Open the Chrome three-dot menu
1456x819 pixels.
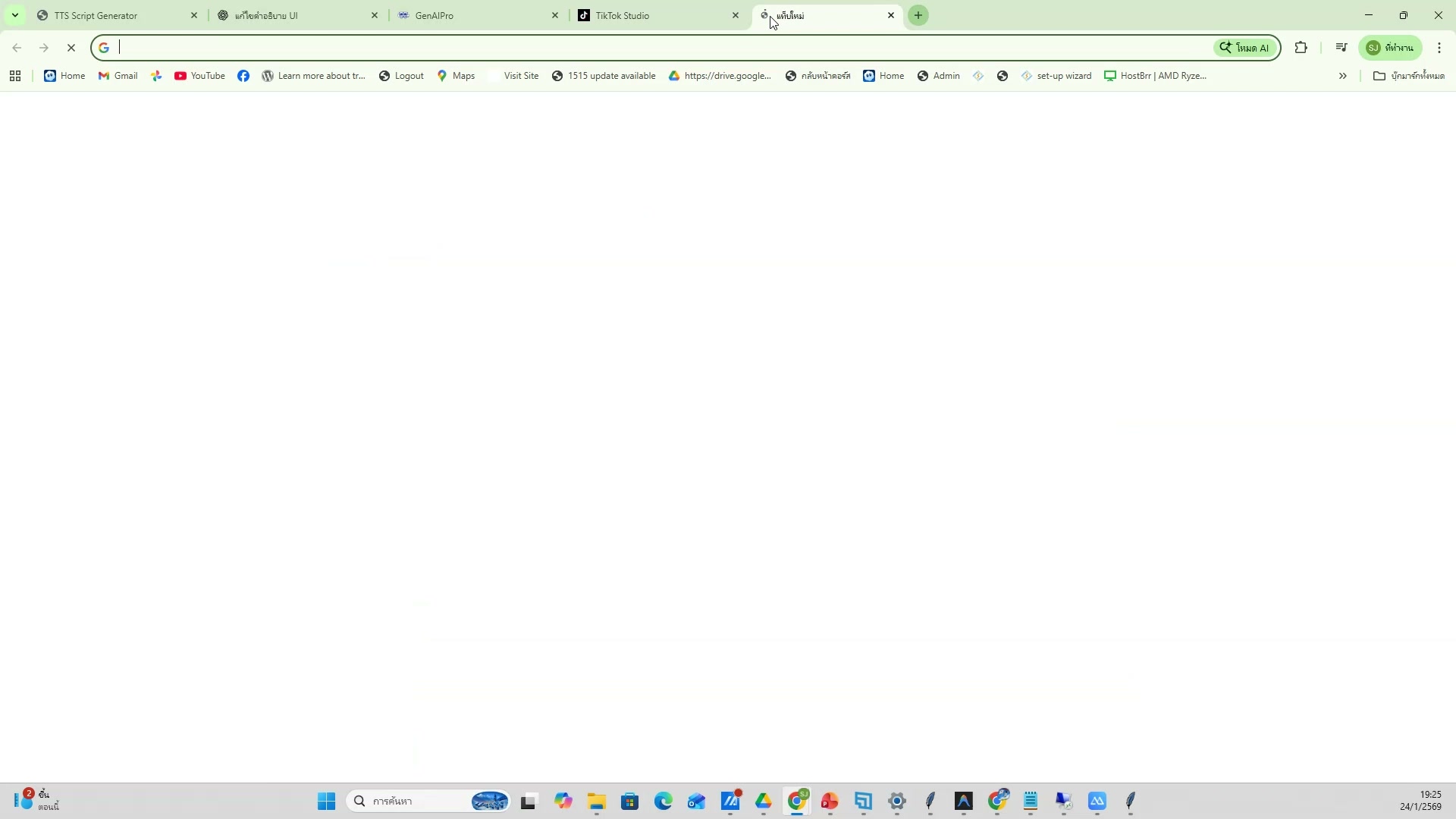1439,48
